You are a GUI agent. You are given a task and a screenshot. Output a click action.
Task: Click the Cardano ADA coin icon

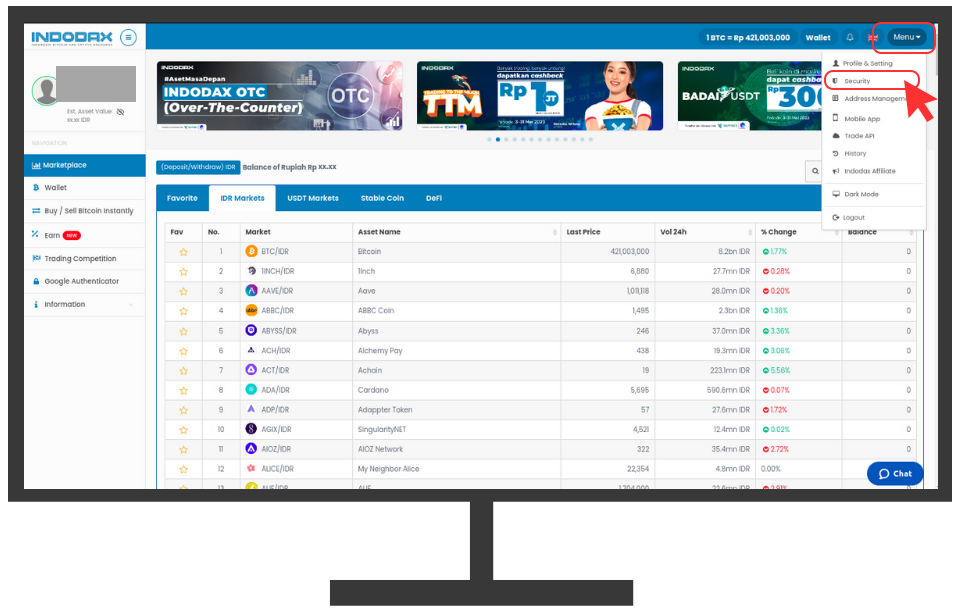pos(251,390)
